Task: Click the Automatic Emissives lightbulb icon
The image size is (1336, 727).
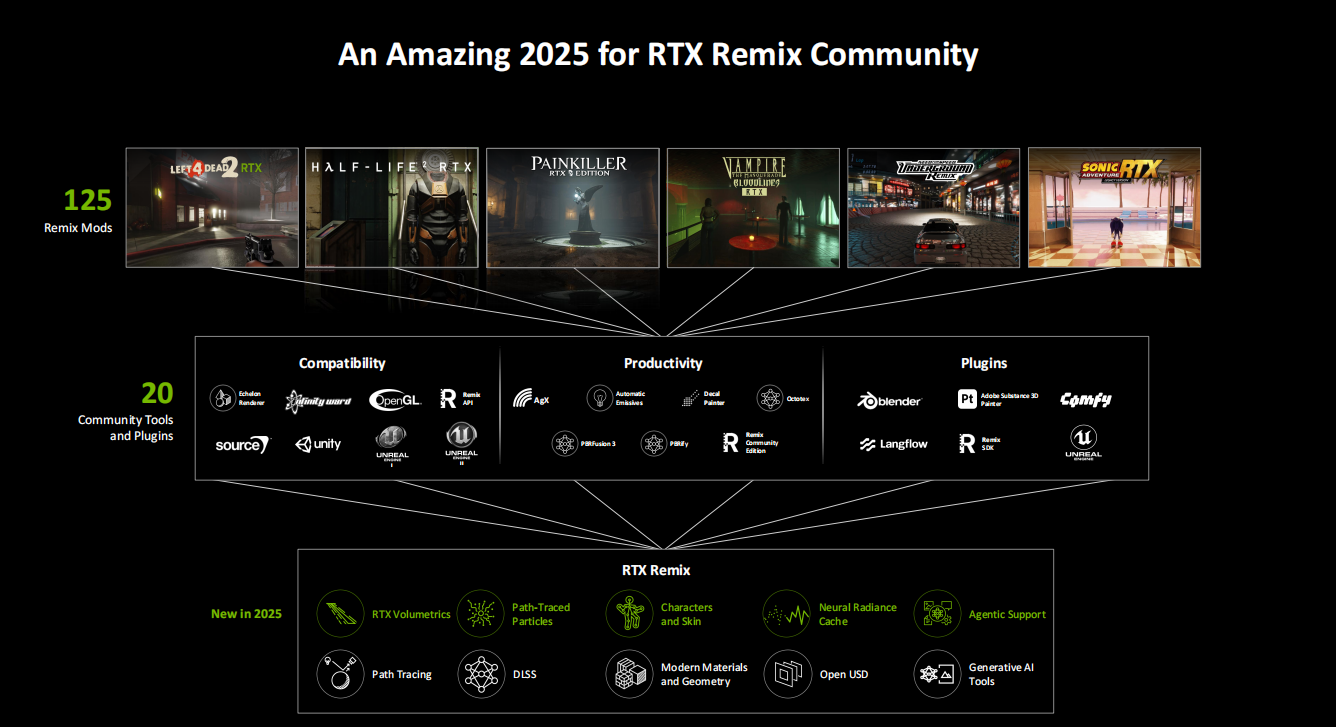Action: point(599,398)
